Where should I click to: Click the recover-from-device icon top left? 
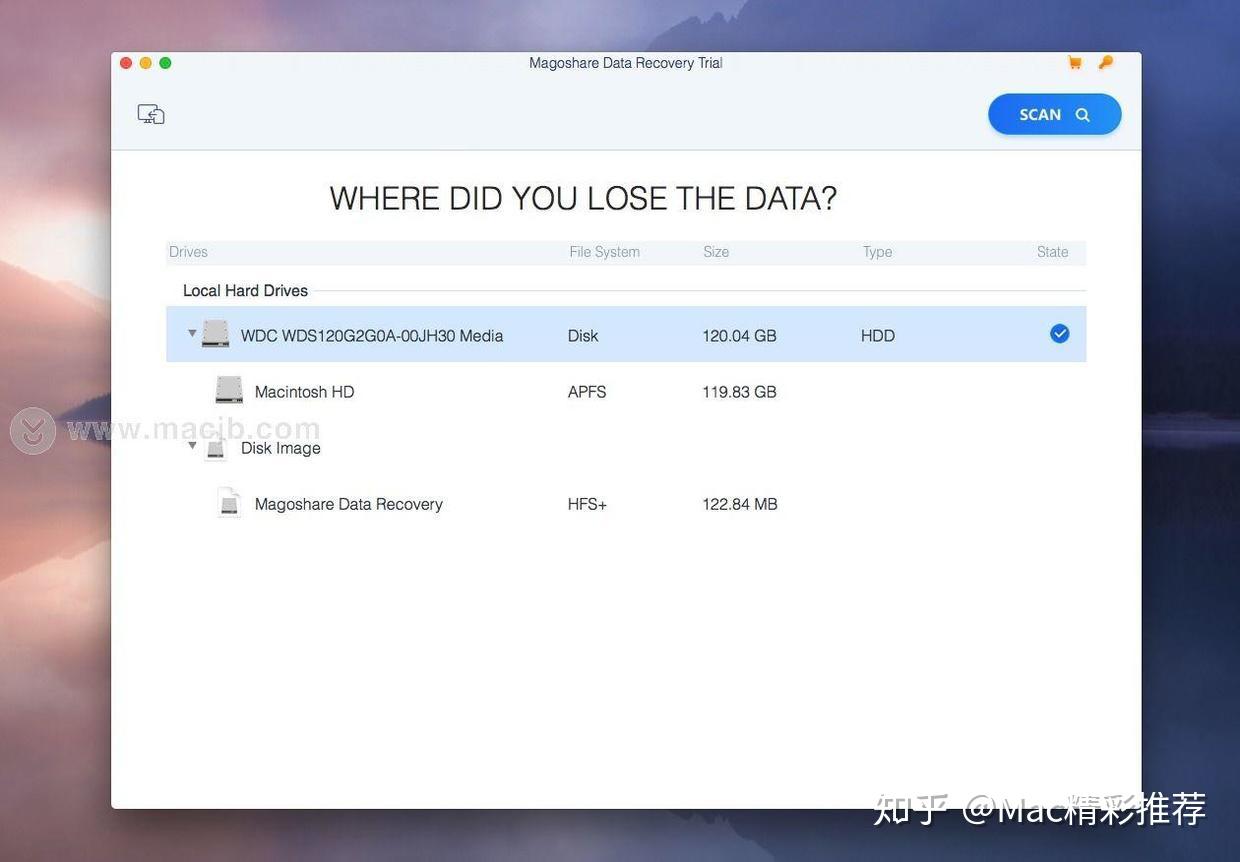pos(151,113)
